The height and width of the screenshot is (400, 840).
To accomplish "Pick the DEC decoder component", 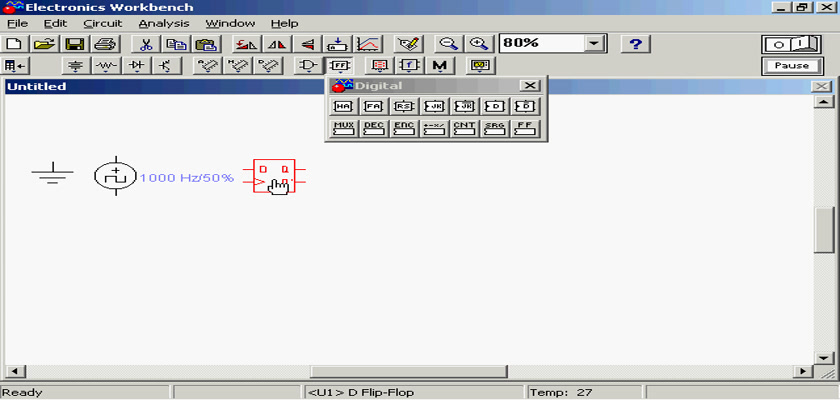I will (374, 128).
